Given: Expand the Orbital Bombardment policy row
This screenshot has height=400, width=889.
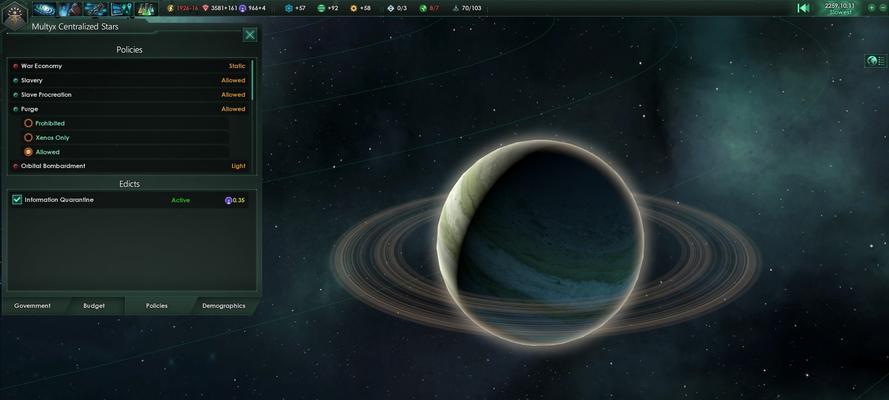Looking at the screenshot, I should tap(130, 166).
